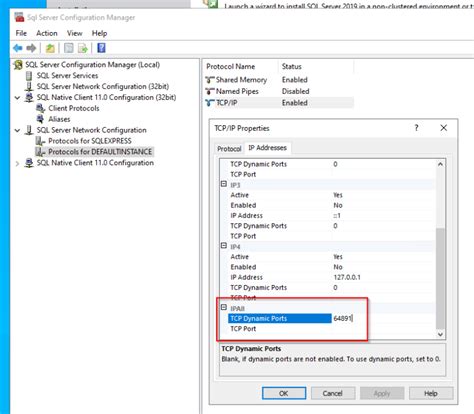474x414 pixels.
Task: Click the property list scrollbar thumb
Action: point(440,278)
